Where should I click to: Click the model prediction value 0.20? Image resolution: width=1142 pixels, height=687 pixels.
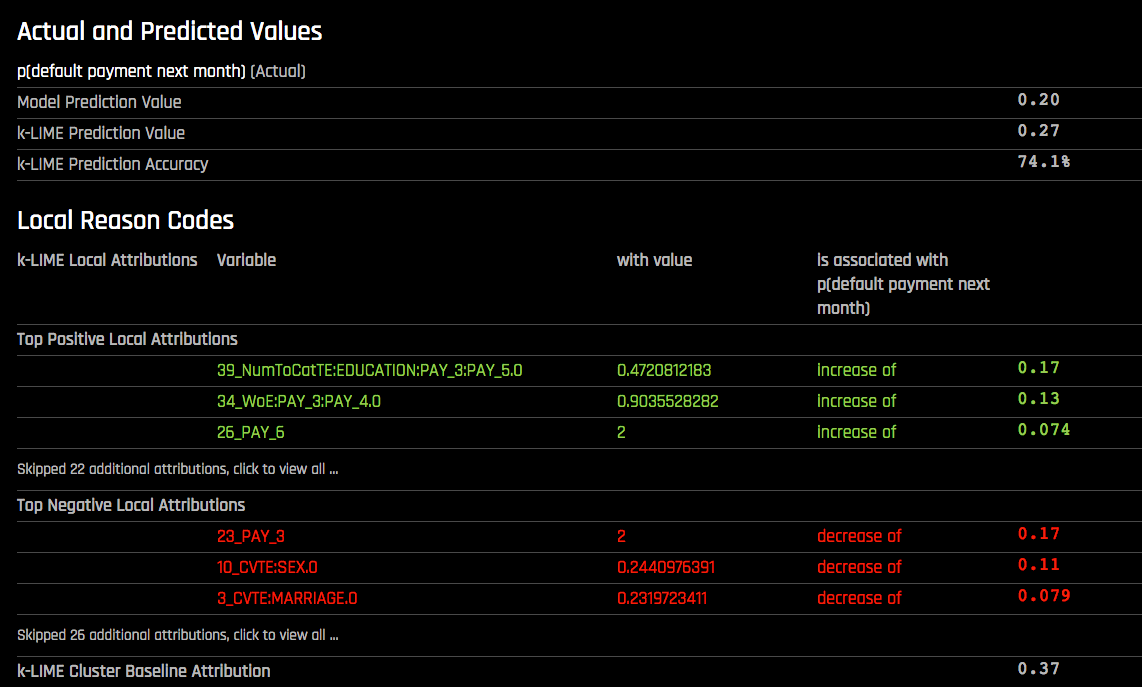pyautogui.click(x=1039, y=100)
